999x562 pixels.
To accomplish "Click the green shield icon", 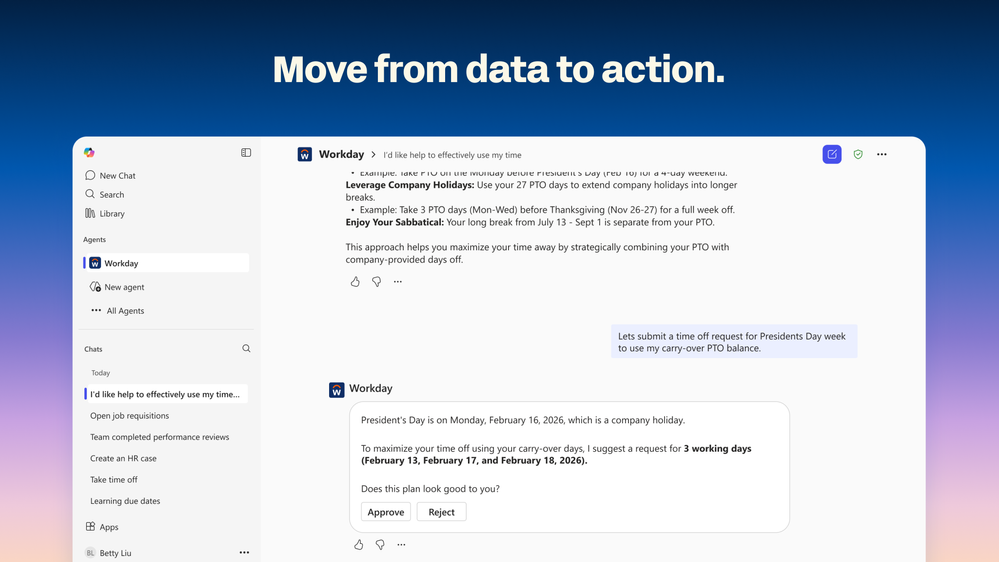I will tap(858, 154).
